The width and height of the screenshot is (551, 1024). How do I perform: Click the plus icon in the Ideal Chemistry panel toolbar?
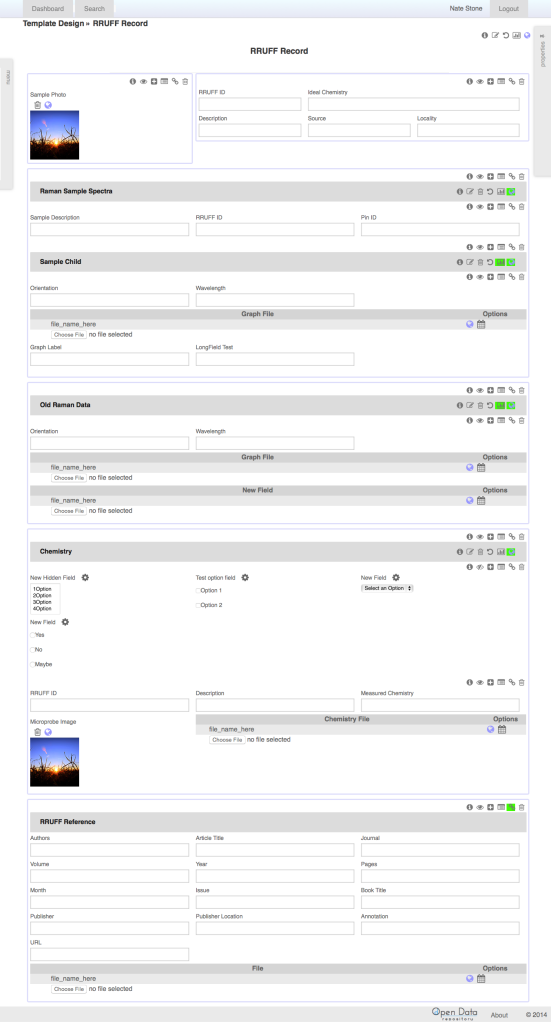(490, 82)
